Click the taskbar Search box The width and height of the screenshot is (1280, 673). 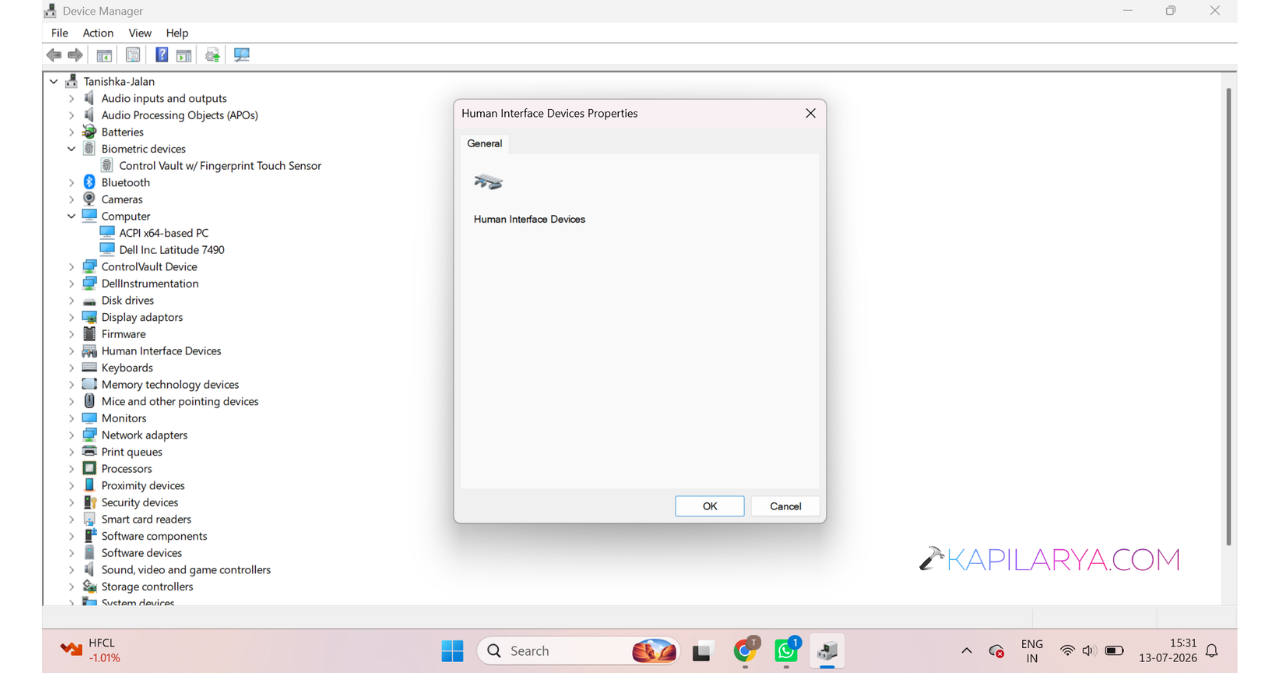579,651
